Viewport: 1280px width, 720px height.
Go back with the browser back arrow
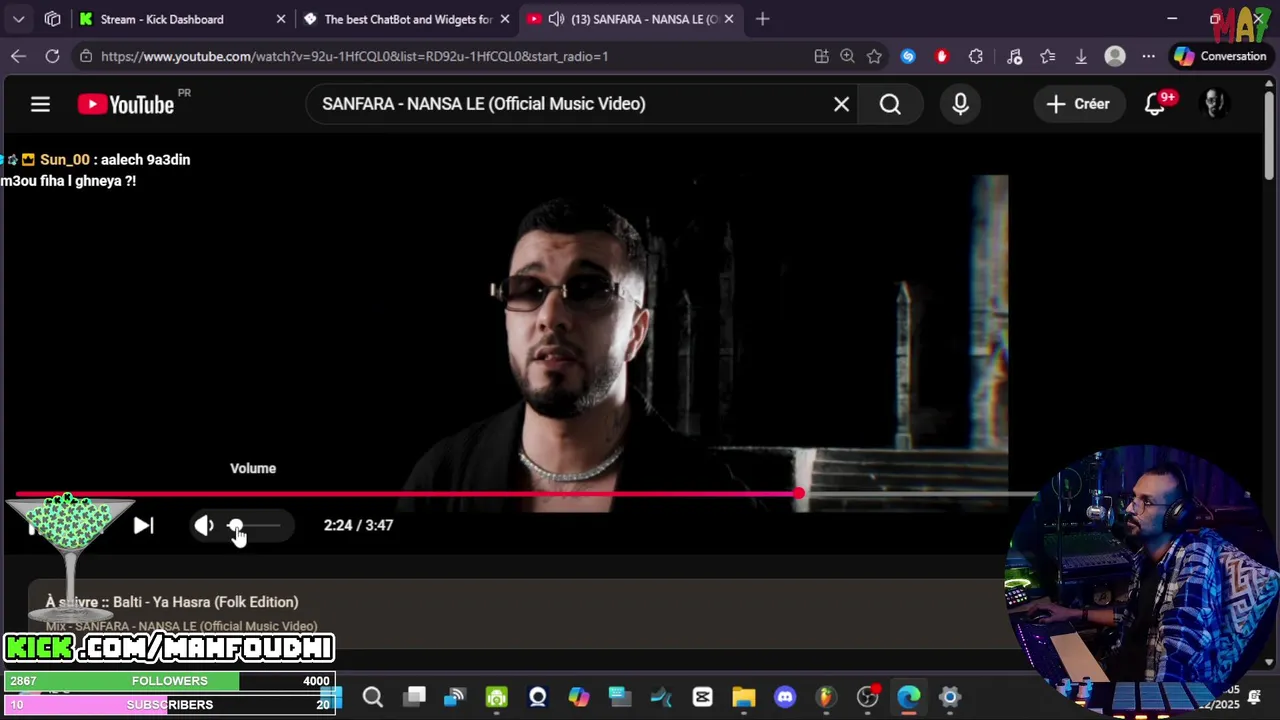coord(18,56)
